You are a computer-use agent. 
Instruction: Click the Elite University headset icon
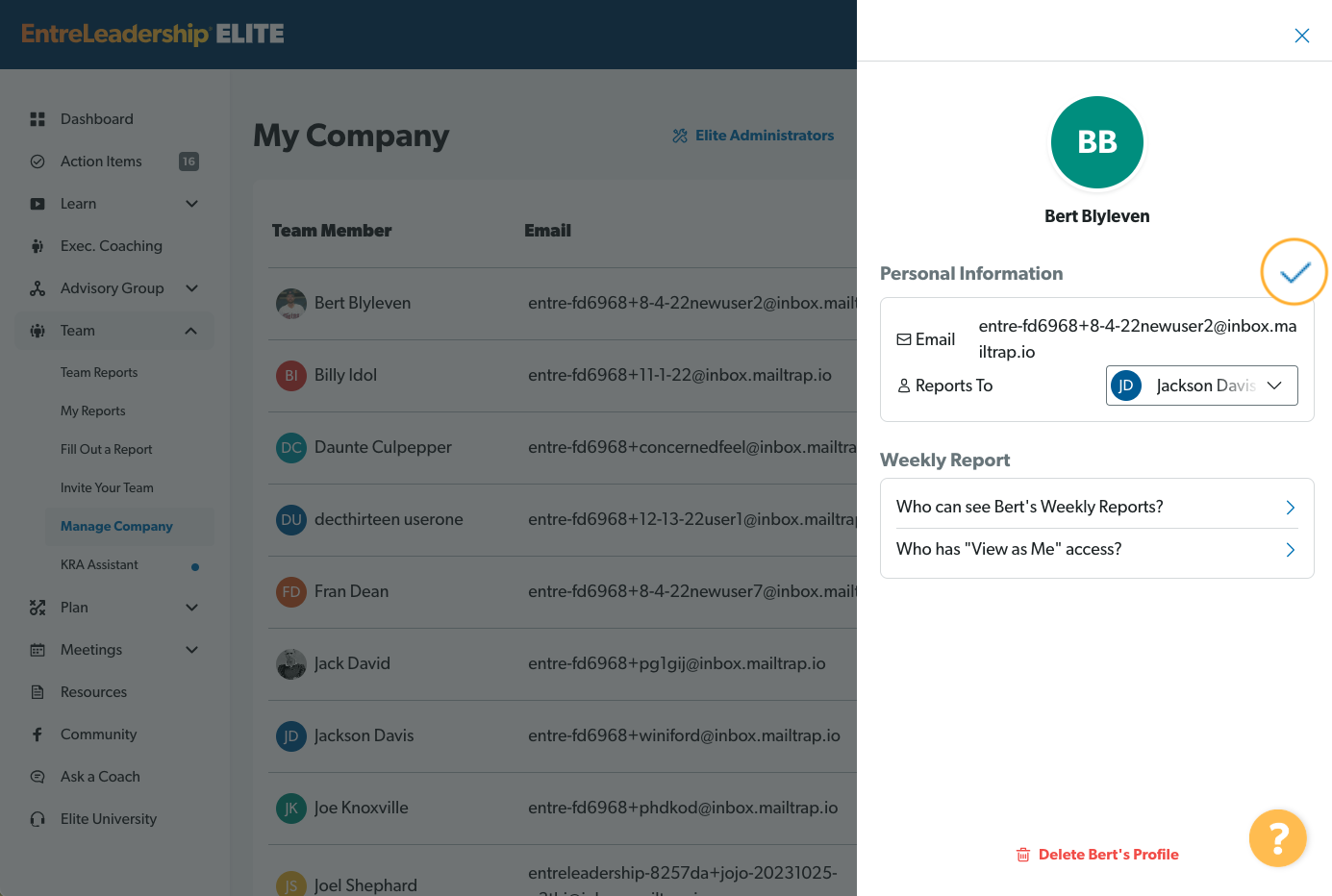click(x=38, y=819)
